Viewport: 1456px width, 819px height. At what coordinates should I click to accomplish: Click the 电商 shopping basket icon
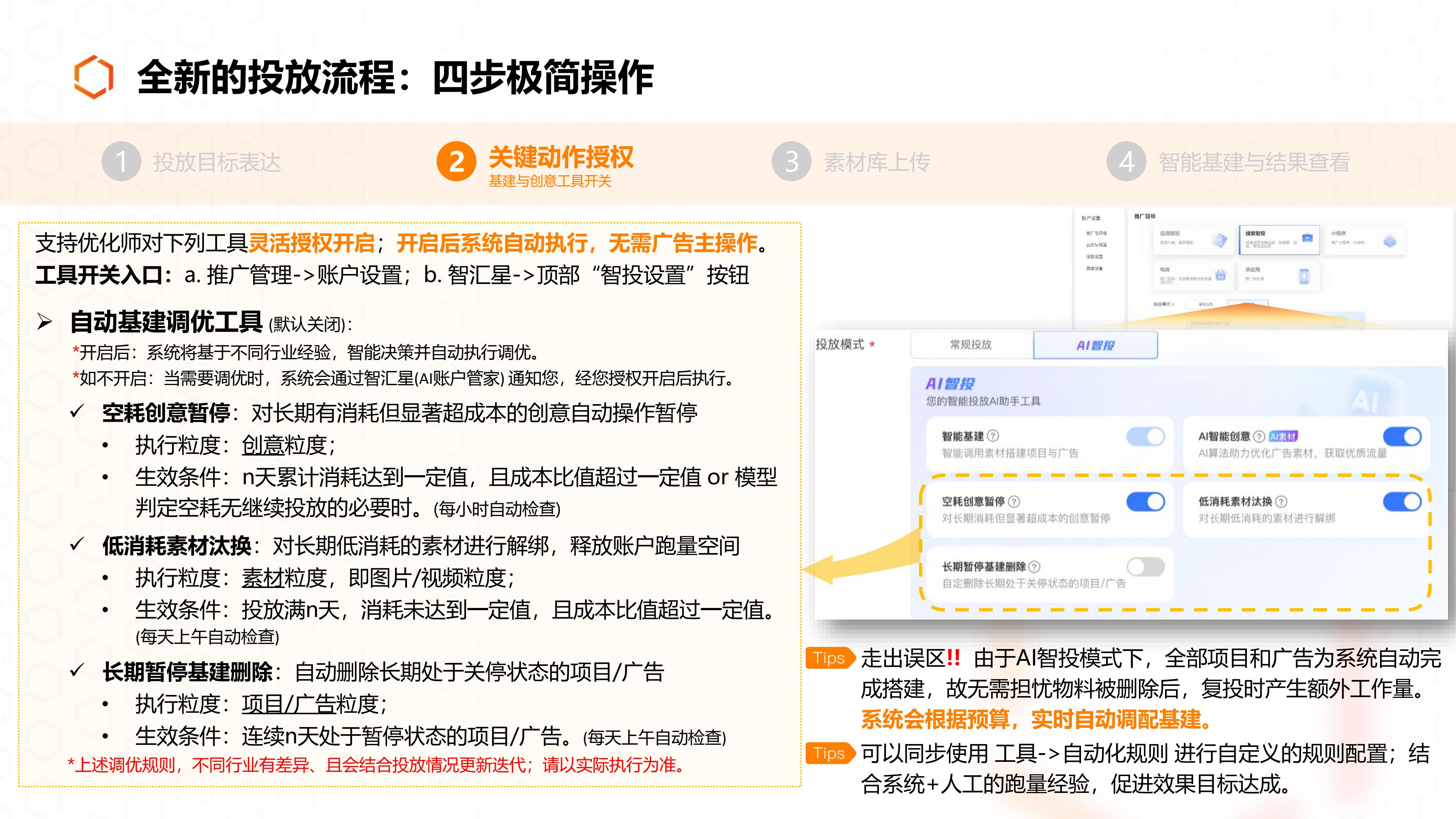pyautogui.click(x=1221, y=275)
